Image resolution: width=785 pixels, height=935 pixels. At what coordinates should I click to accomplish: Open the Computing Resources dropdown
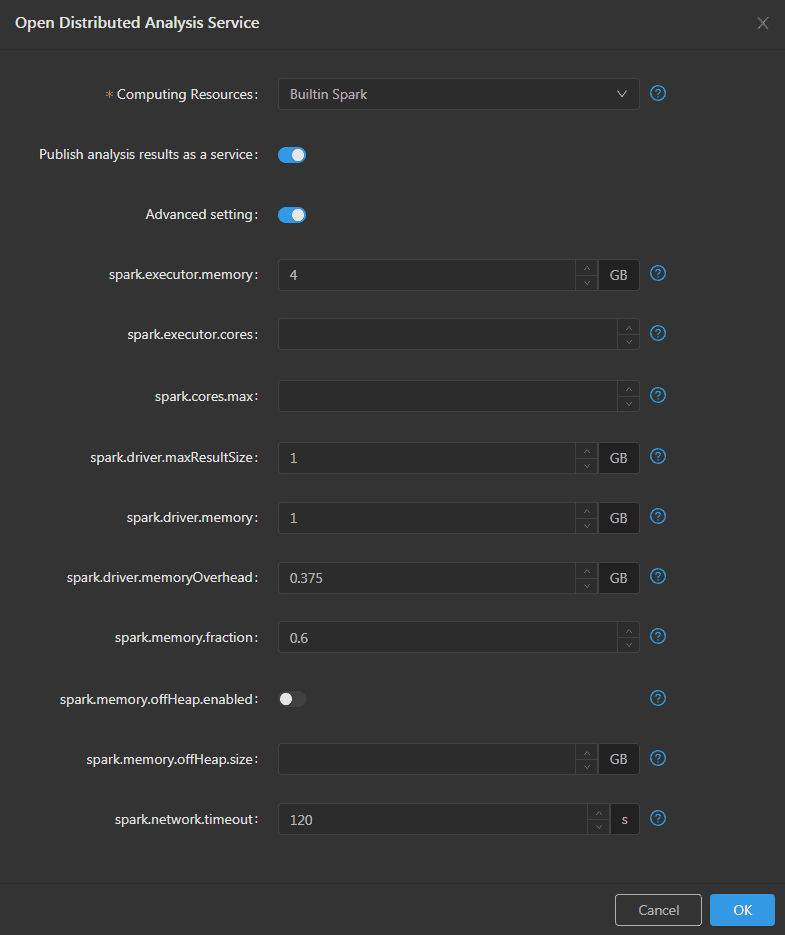pyautogui.click(x=458, y=95)
